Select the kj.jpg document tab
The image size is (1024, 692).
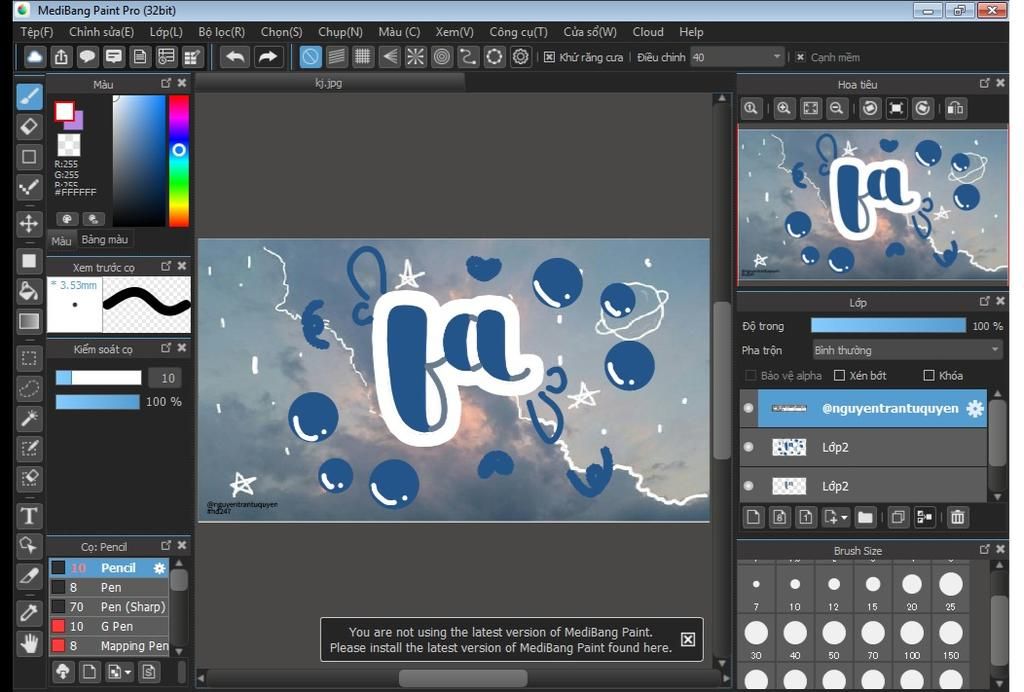(328, 83)
